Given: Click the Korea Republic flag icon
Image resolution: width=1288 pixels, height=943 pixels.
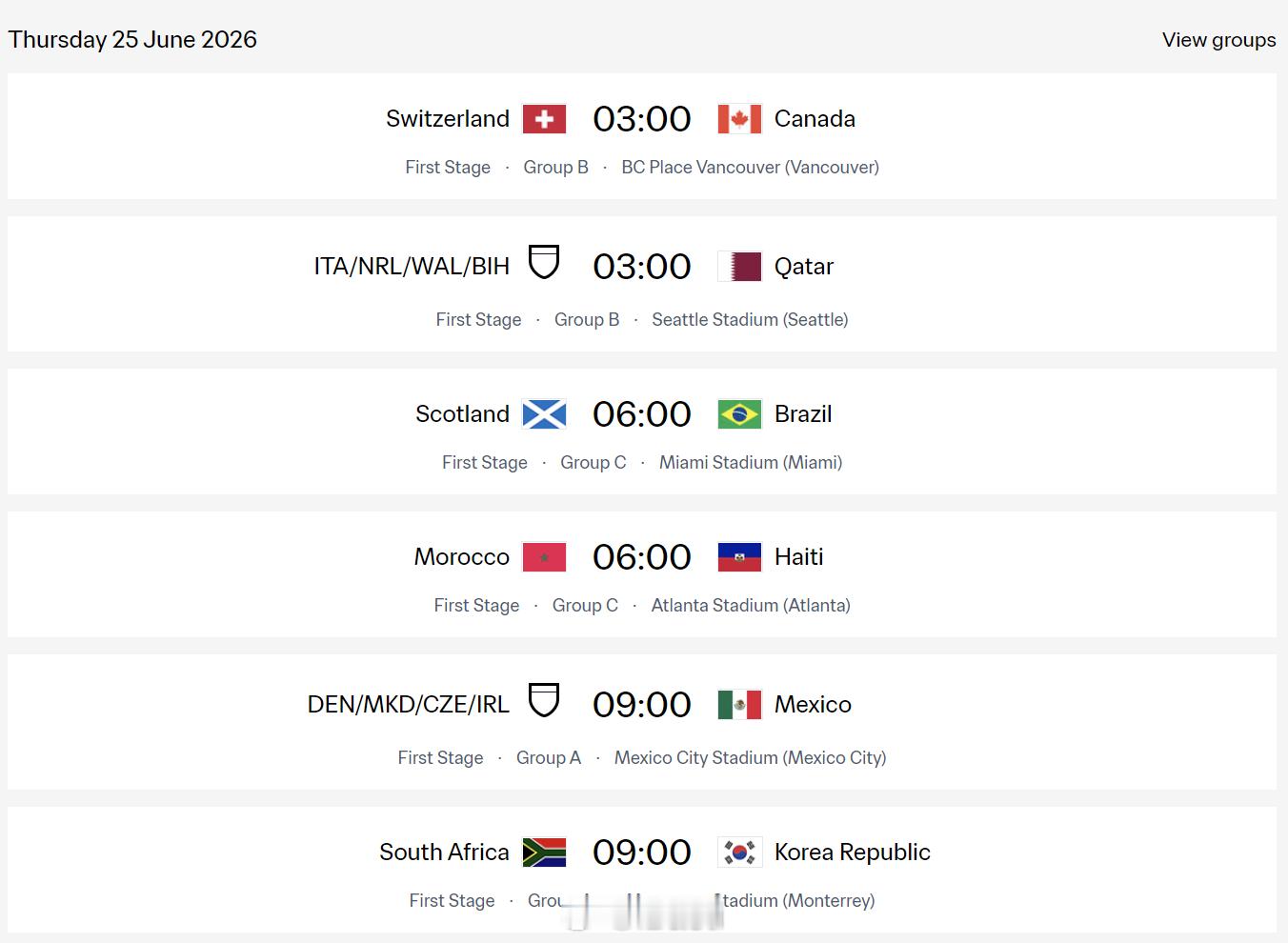Looking at the screenshot, I should tap(739, 853).
